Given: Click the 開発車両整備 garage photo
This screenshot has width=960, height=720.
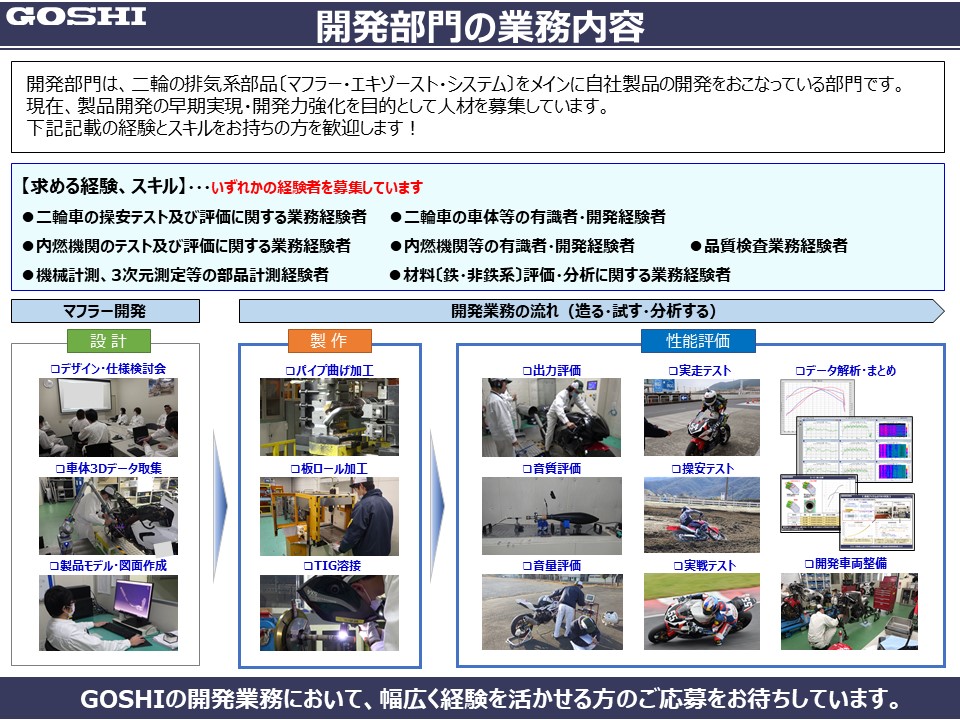Looking at the screenshot, I should [x=849, y=612].
